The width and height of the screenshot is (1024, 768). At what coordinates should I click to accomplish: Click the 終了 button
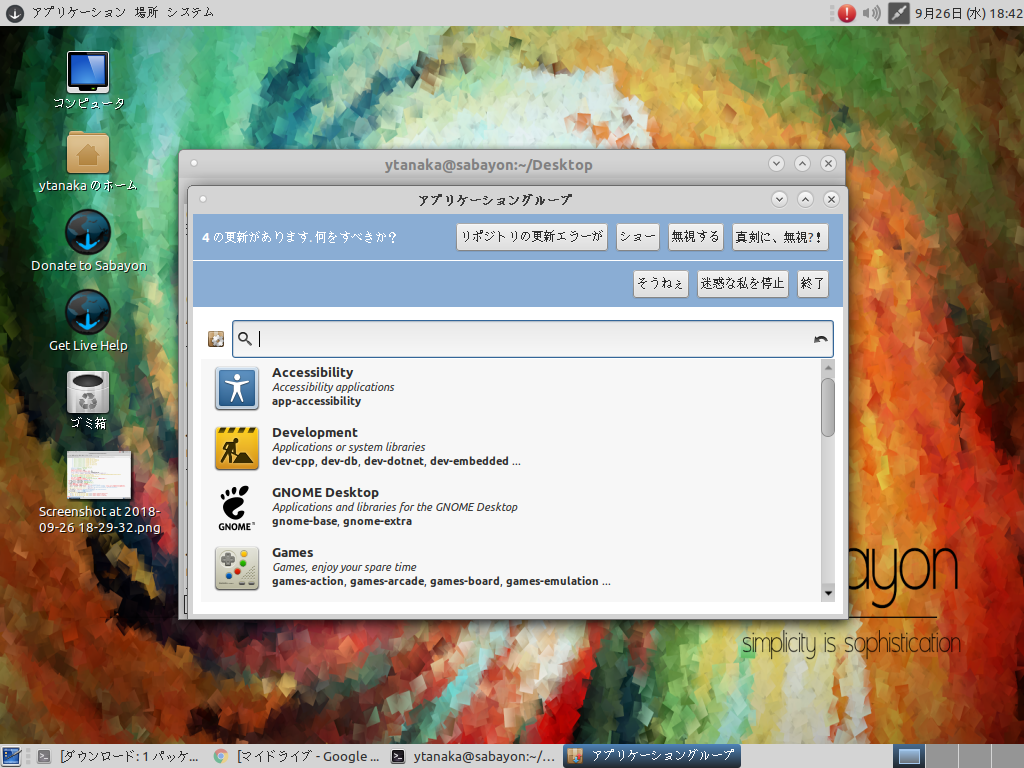[x=812, y=283]
